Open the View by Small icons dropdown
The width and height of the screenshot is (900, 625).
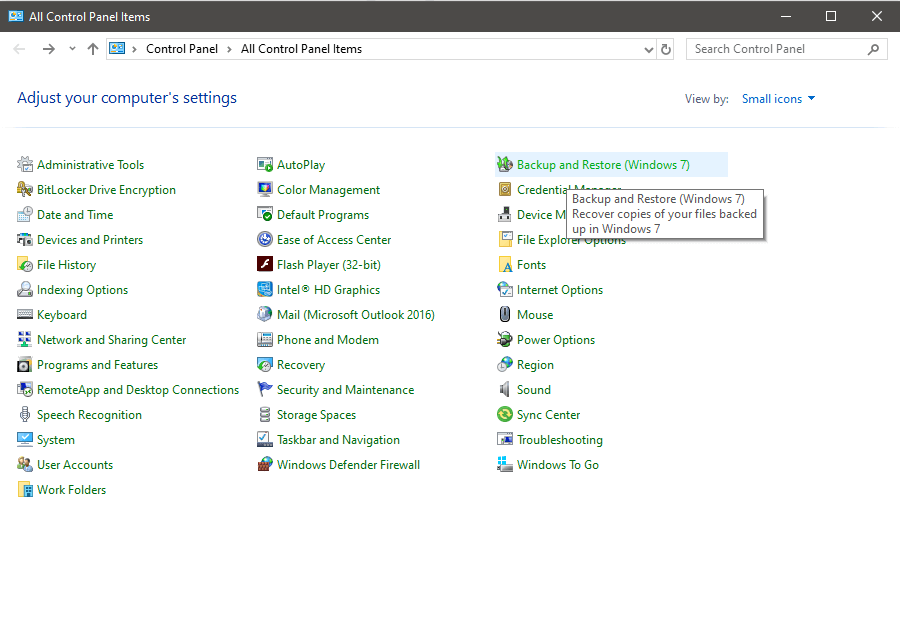(779, 98)
